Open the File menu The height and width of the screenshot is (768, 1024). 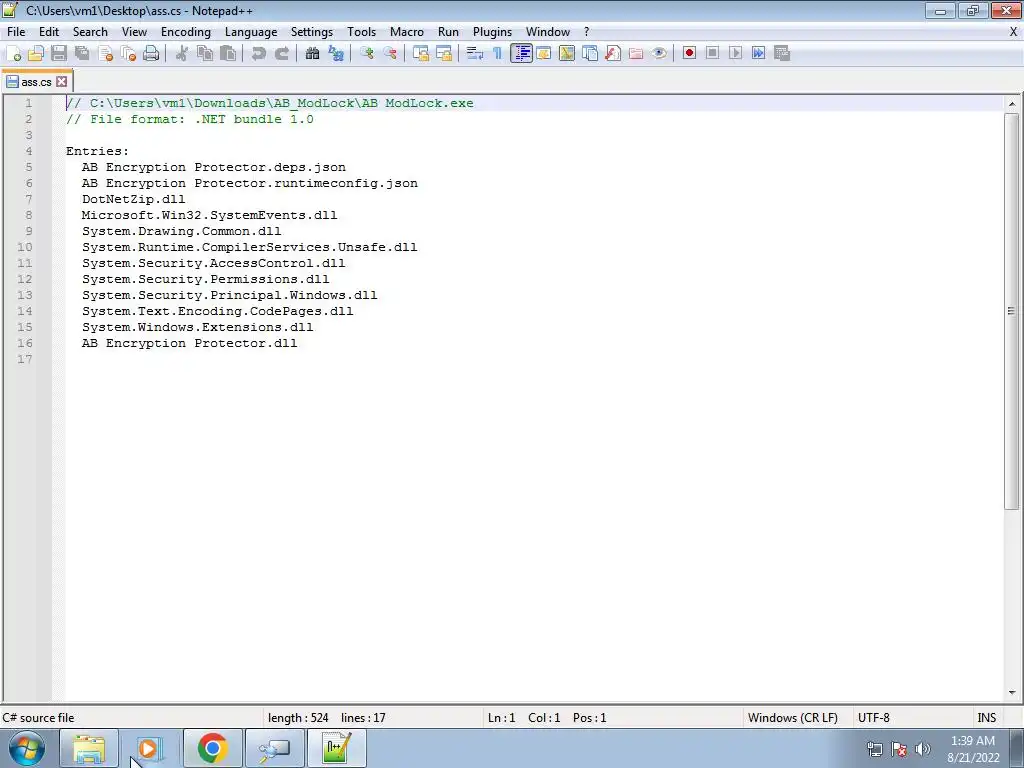pyautogui.click(x=16, y=32)
